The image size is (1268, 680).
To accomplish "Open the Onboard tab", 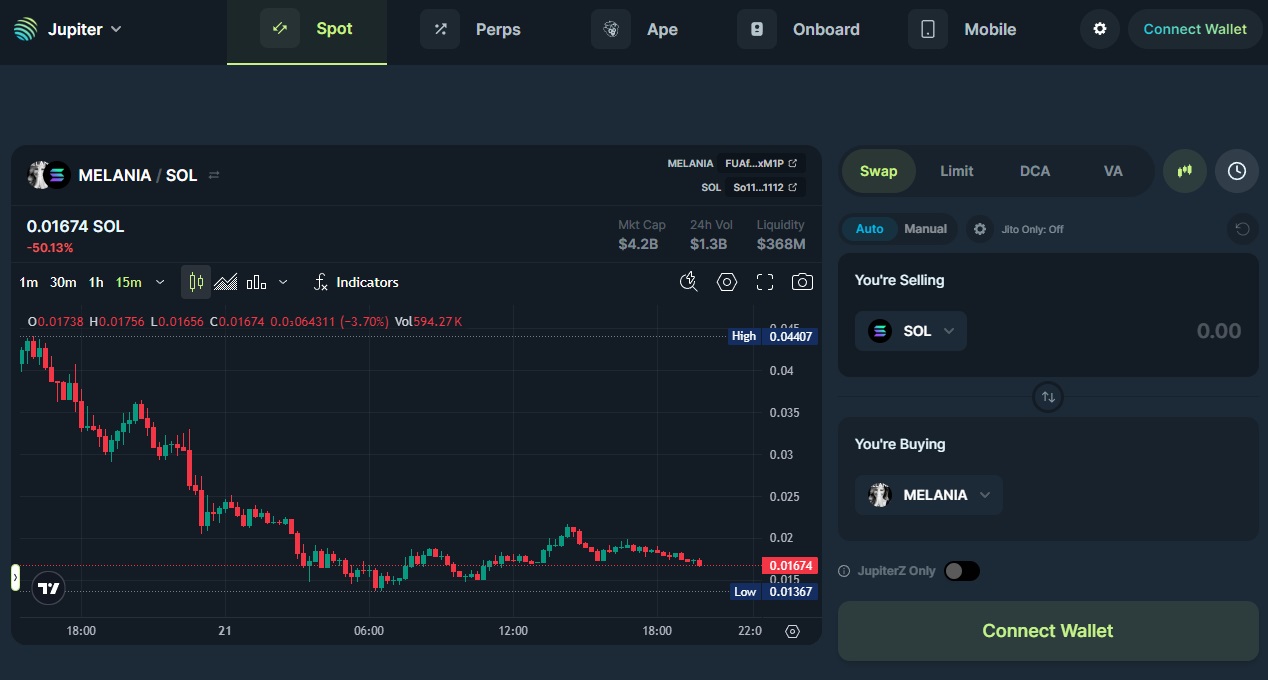I will [x=799, y=29].
